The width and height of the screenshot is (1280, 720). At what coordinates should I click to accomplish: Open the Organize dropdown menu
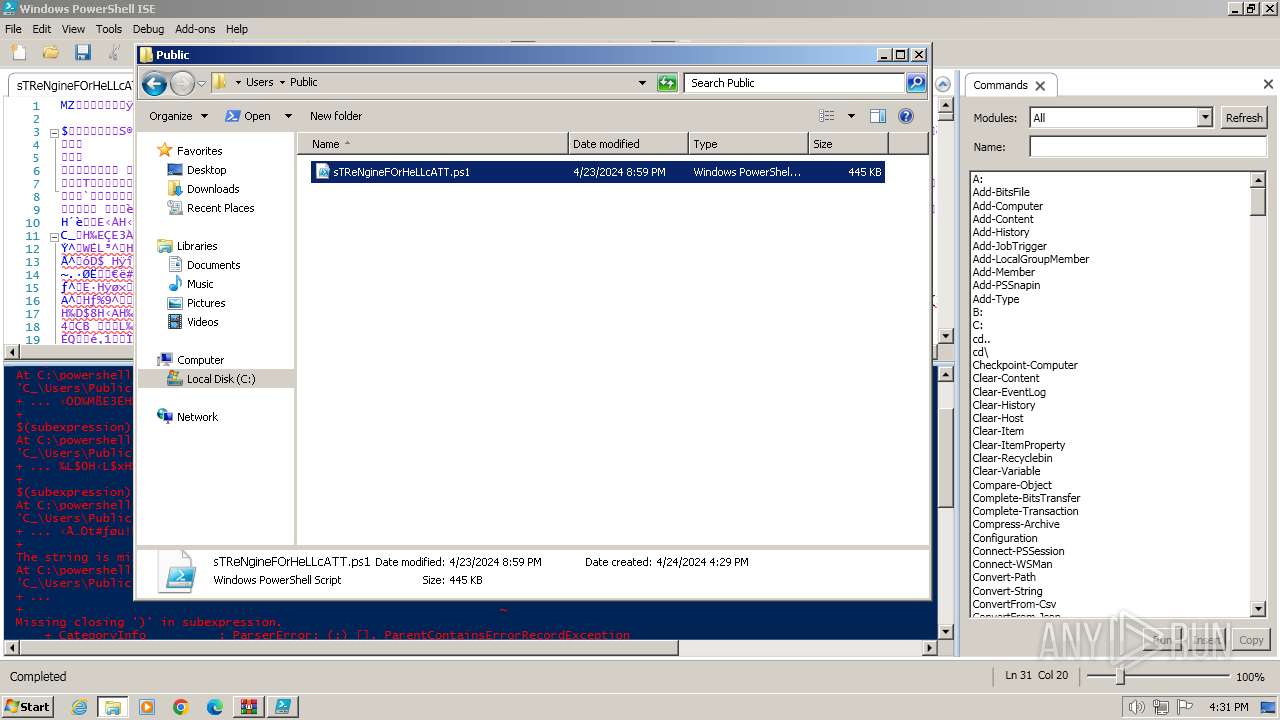click(x=178, y=116)
